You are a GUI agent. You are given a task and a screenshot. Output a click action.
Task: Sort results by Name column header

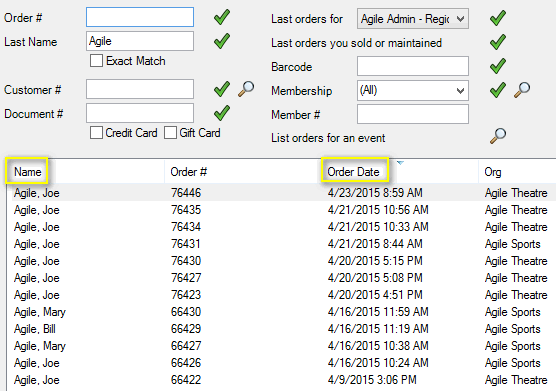click(28, 172)
